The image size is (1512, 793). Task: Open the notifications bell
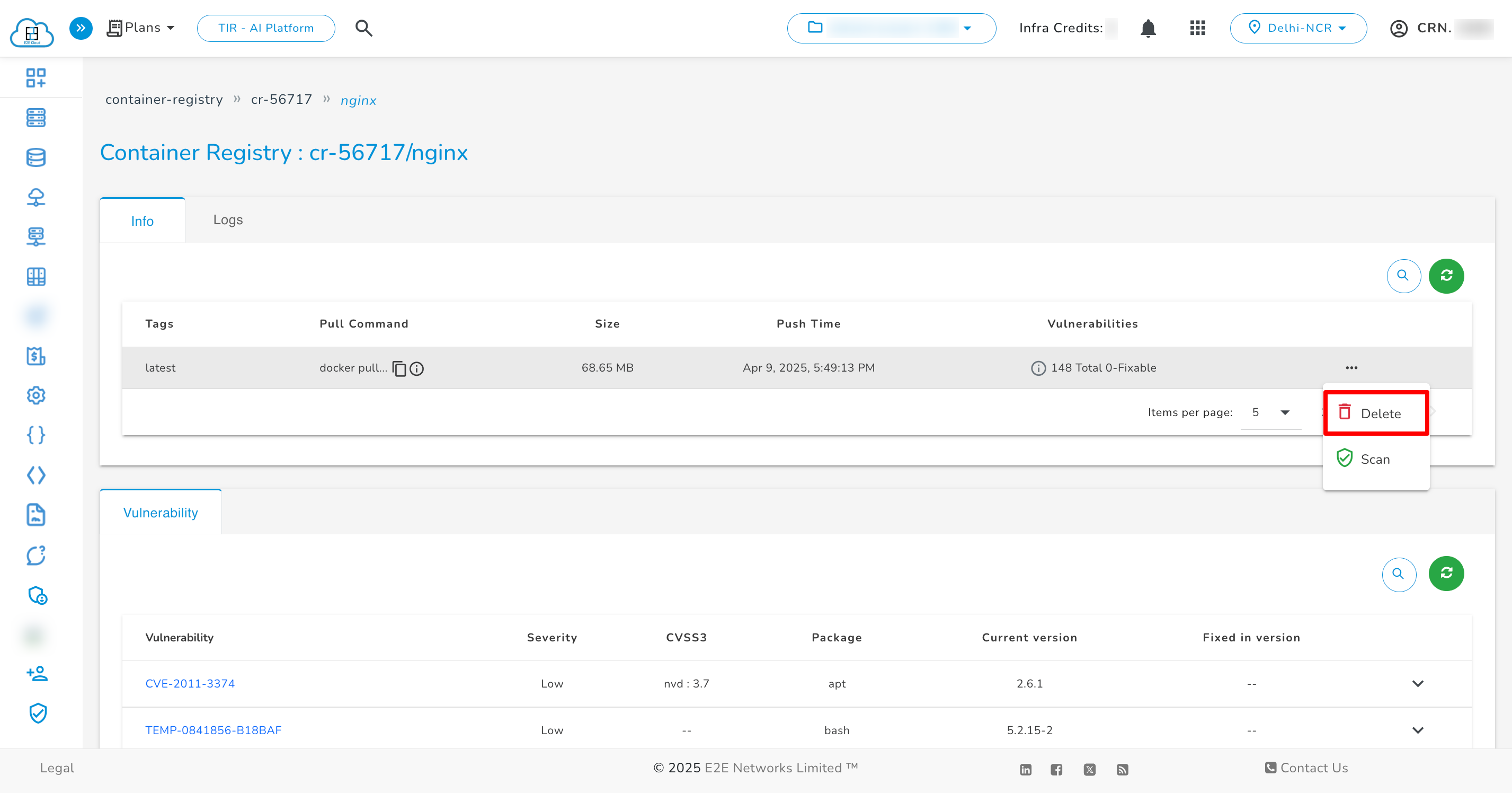1148,28
